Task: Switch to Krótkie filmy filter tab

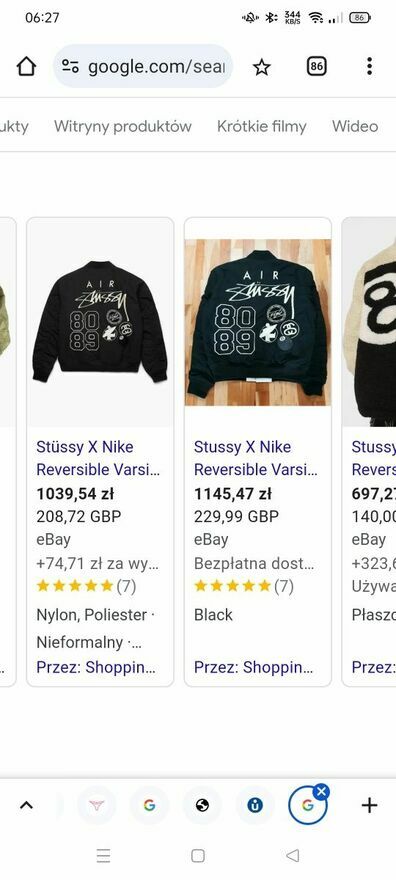Action: [262, 126]
